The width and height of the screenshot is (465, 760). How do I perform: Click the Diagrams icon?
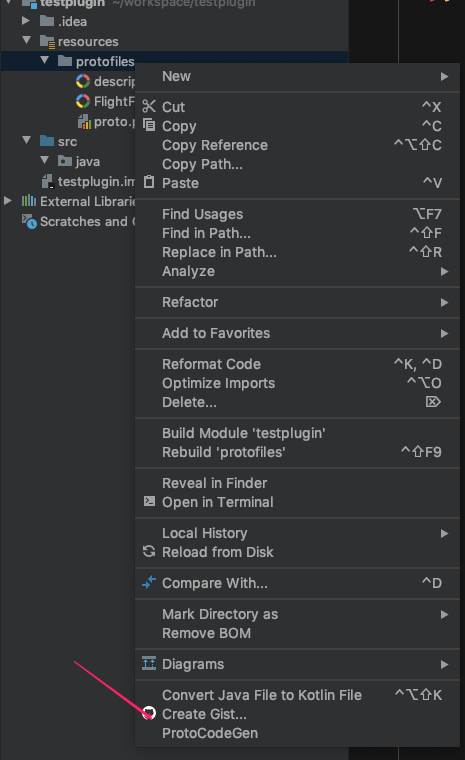149,663
